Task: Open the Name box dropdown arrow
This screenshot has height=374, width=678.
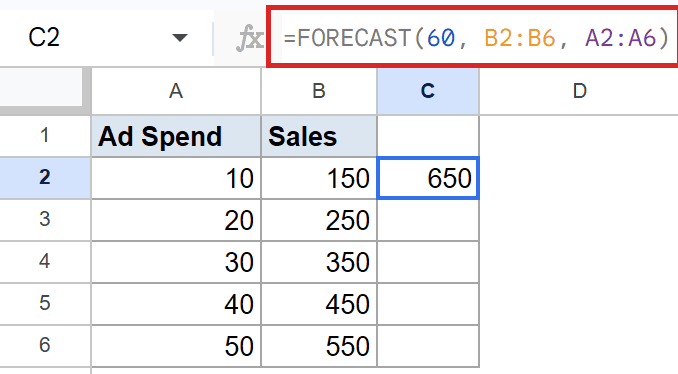Action: (x=179, y=38)
